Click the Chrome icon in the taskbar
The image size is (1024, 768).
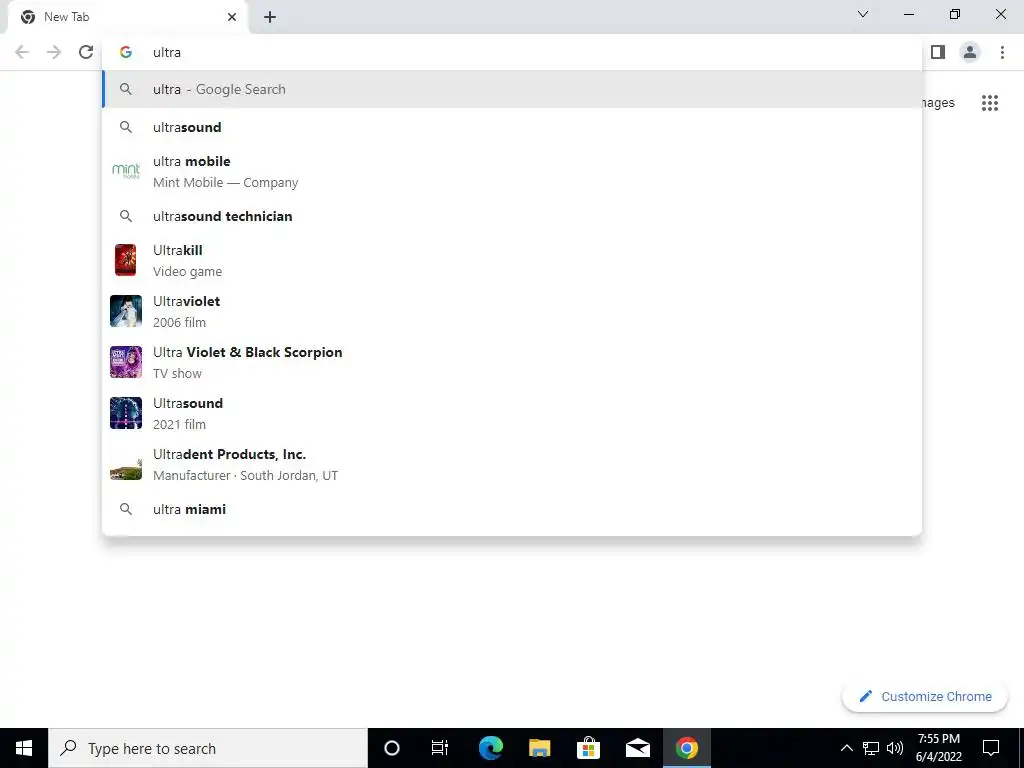pyautogui.click(x=686, y=748)
